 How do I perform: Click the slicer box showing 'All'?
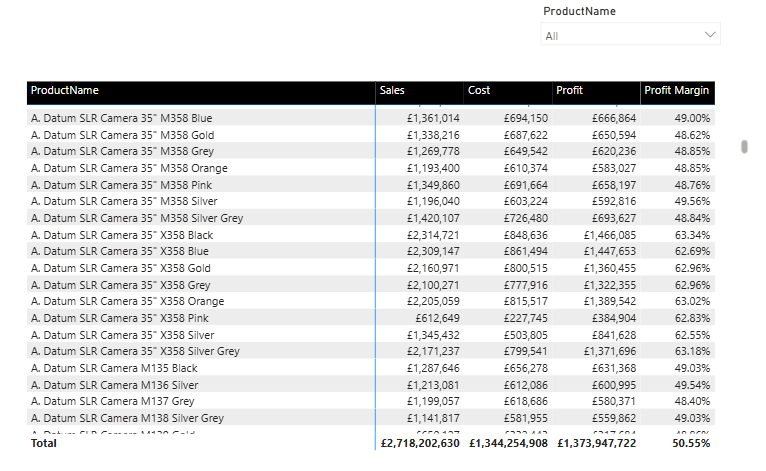[x=620, y=35]
